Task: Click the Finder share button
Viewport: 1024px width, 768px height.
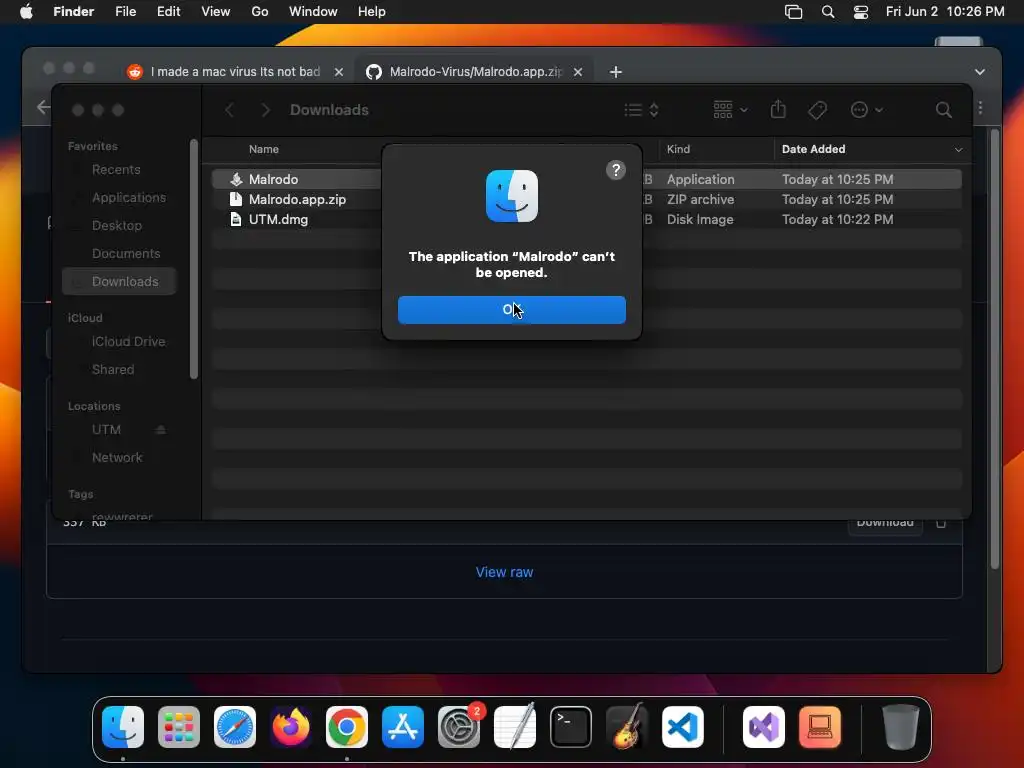Action: (x=778, y=110)
